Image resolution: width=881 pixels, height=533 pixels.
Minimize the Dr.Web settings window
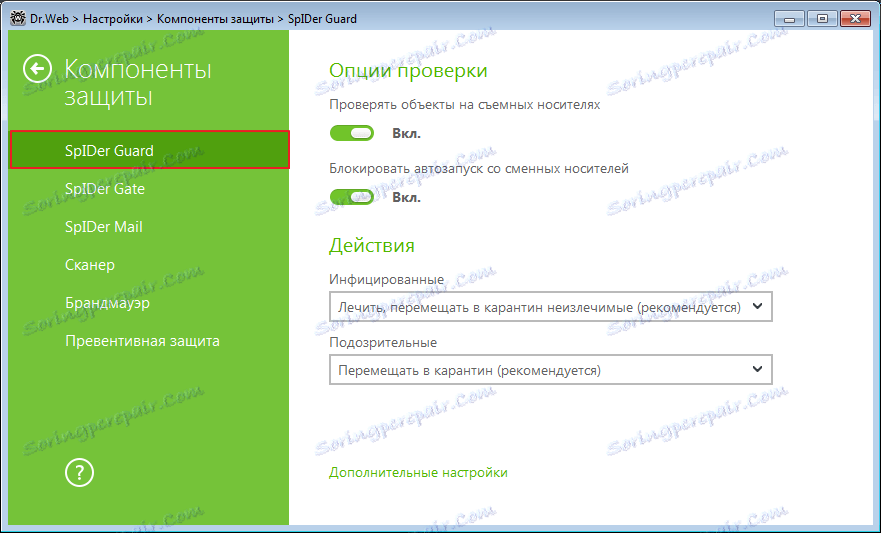click(789, 19)
